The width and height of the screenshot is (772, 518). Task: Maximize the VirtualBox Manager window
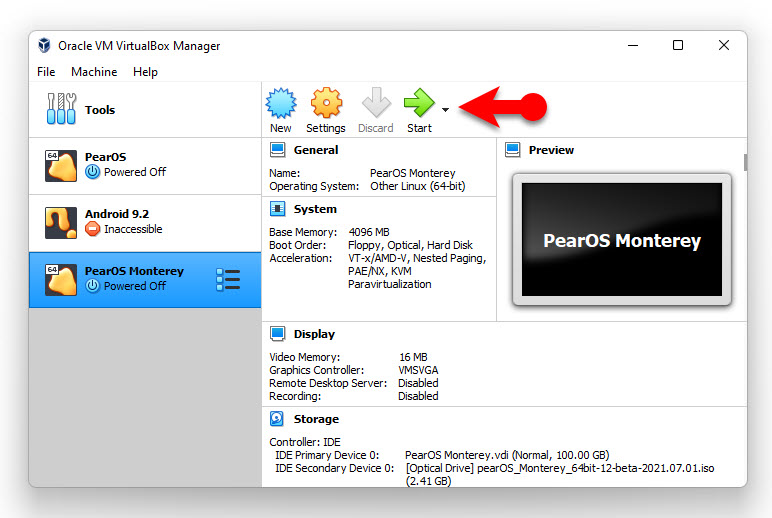[x=678, y=45]
